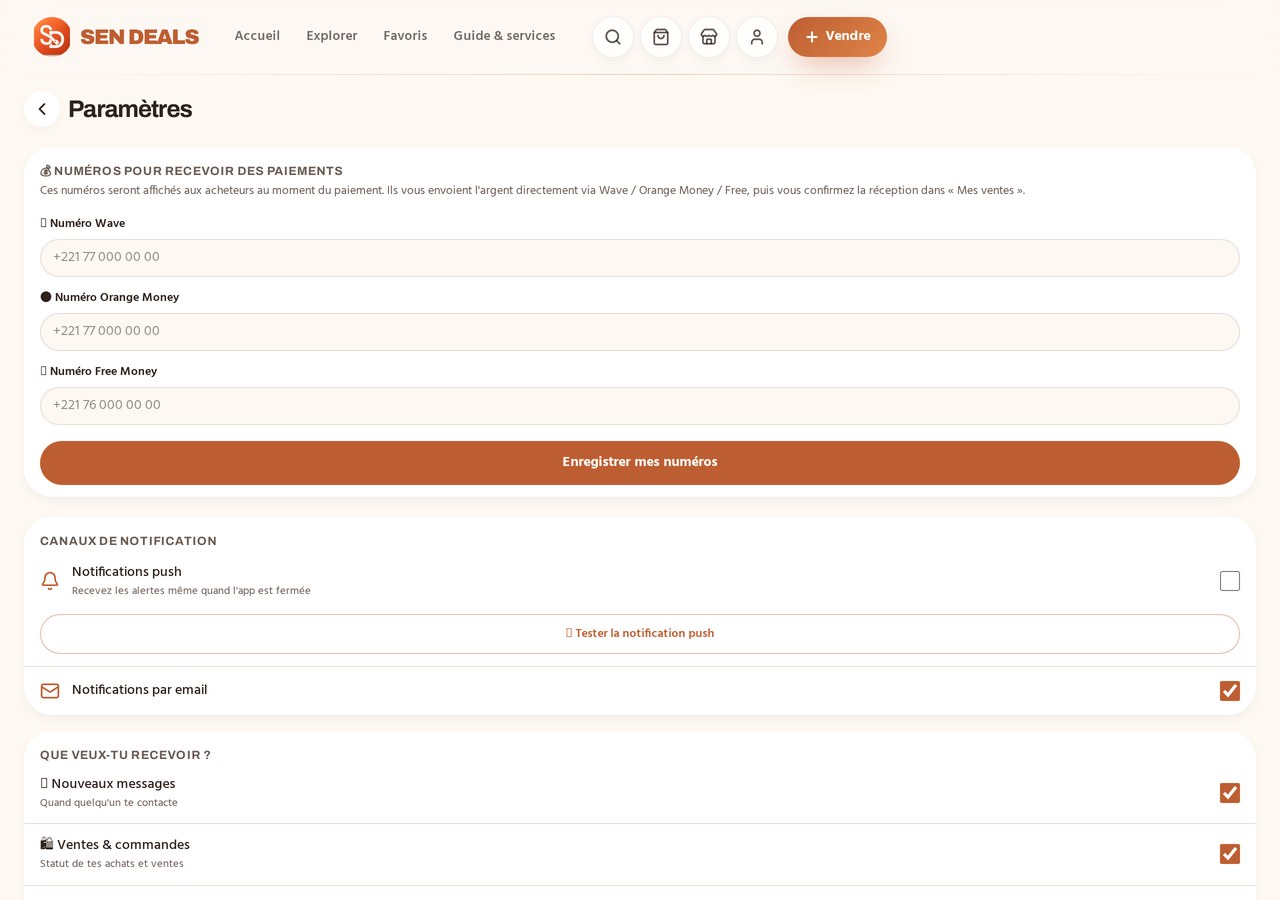
Task: Go to Accueil in the navigation
Action: tap(257, 36)
